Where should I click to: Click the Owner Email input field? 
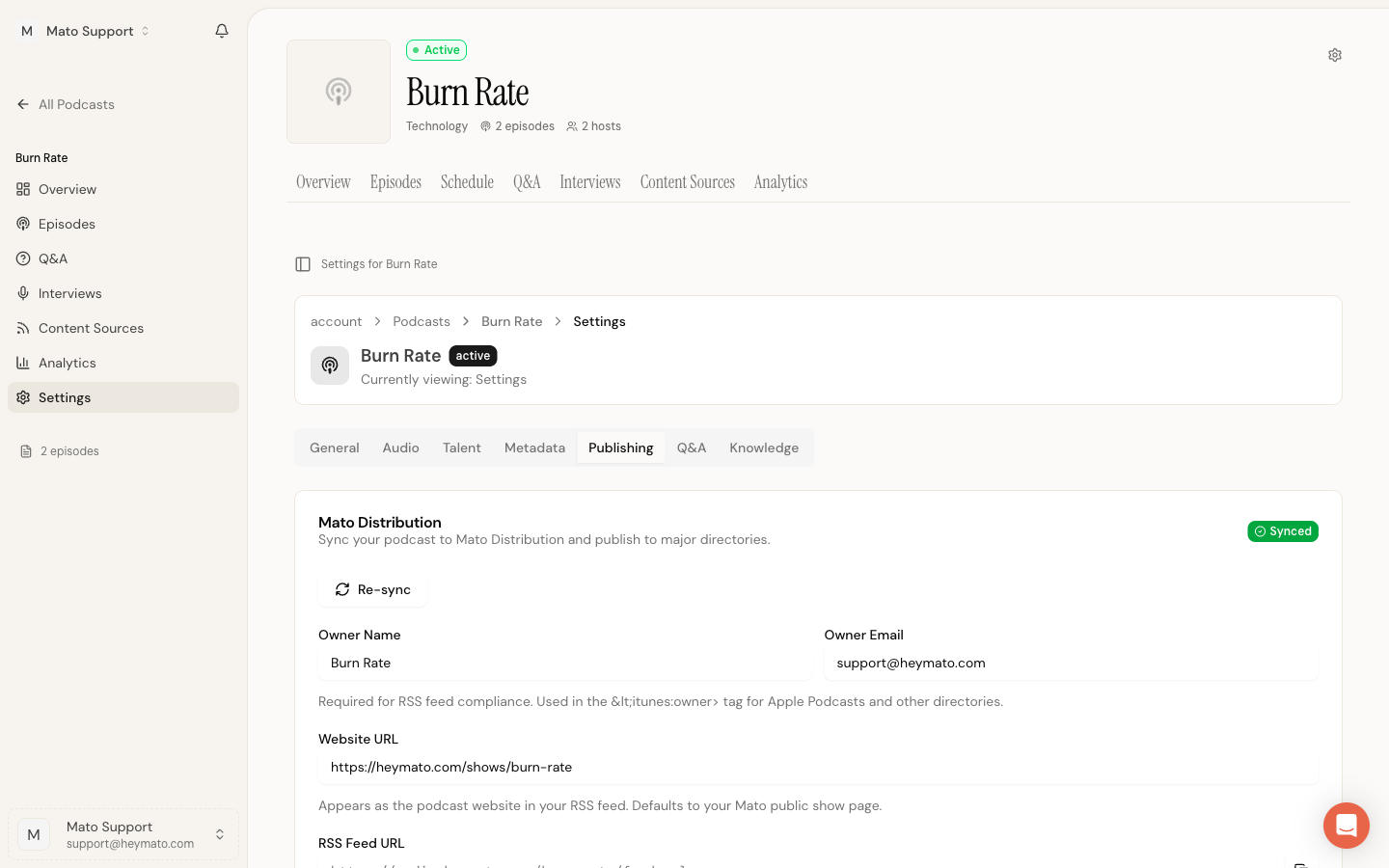click(1071, 663)
